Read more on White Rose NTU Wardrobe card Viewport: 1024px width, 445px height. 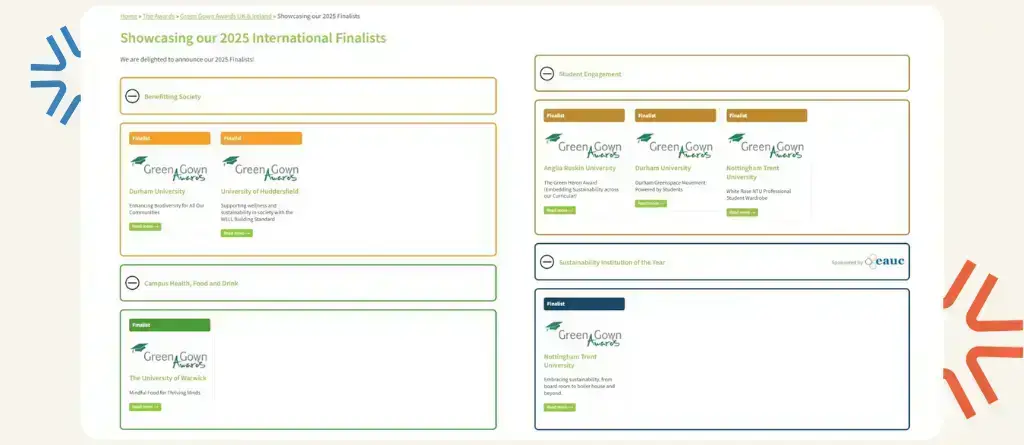pyautogui.click(x=742, y=212)
